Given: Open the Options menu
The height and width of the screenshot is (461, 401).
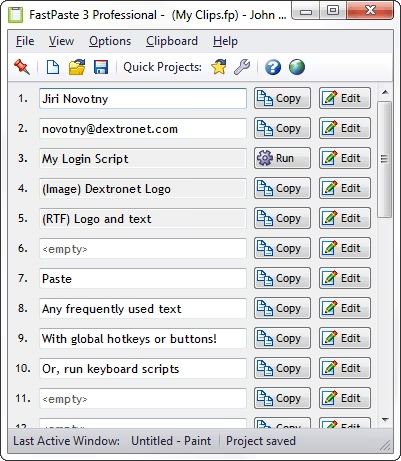Looking at the screenshot, I should pyautogui.click(x=110, y=41).
